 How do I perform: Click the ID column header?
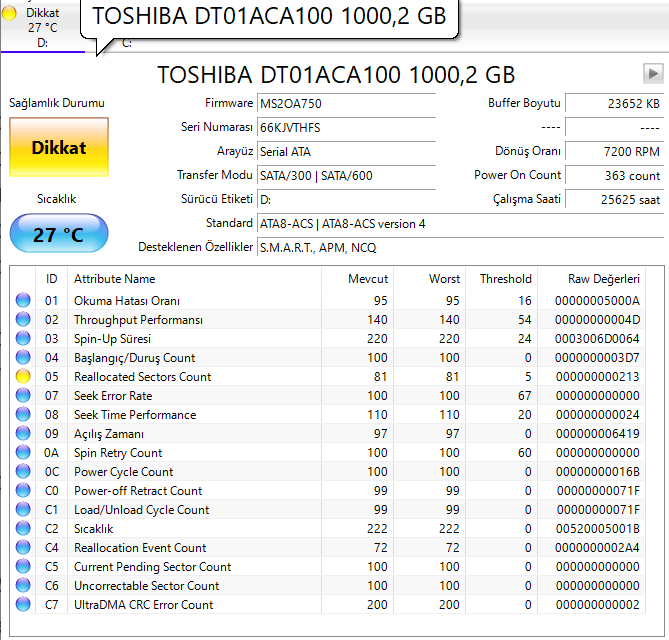coord(51,279)
